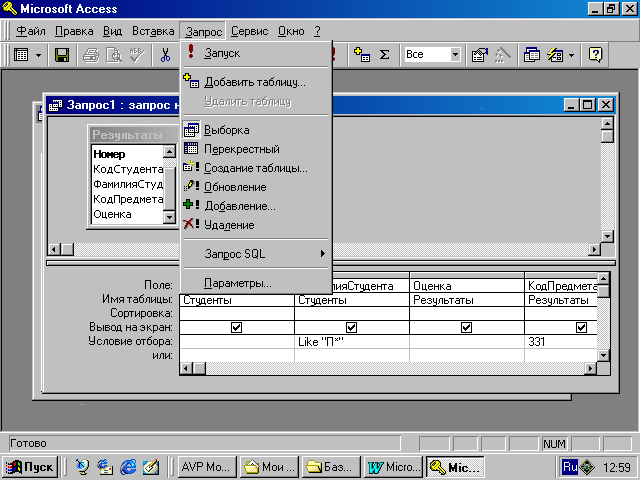This screenshot has width=640, height=480.
Task: Click the Оценка field name cell
Action: 467,286
